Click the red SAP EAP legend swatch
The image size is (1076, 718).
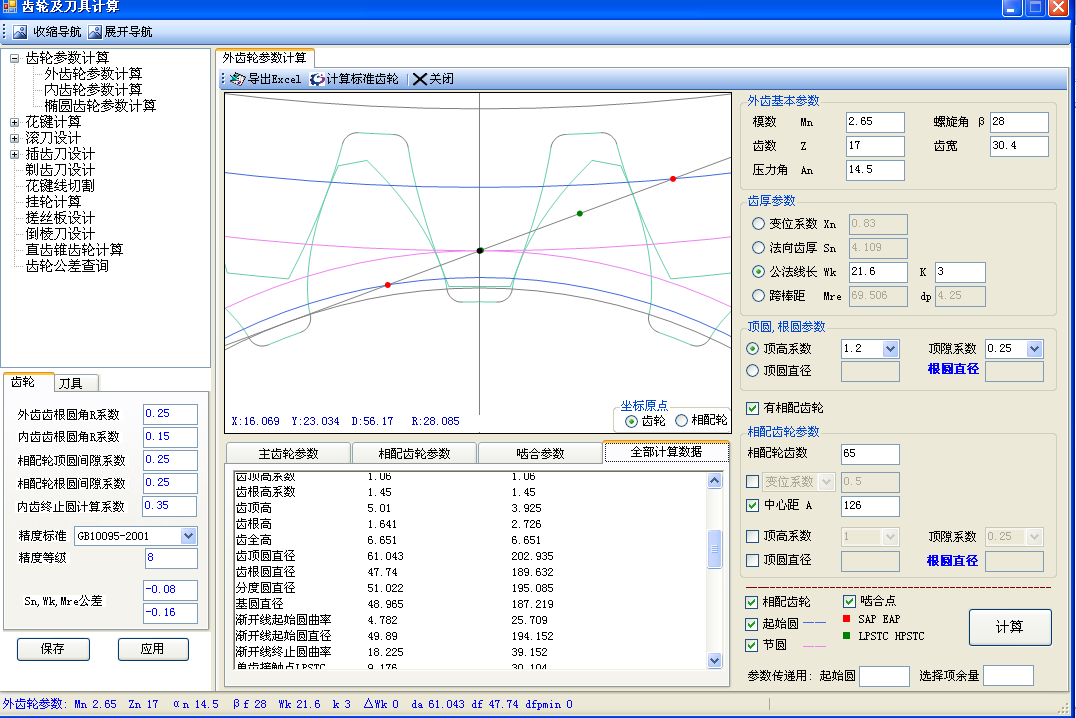846,619
